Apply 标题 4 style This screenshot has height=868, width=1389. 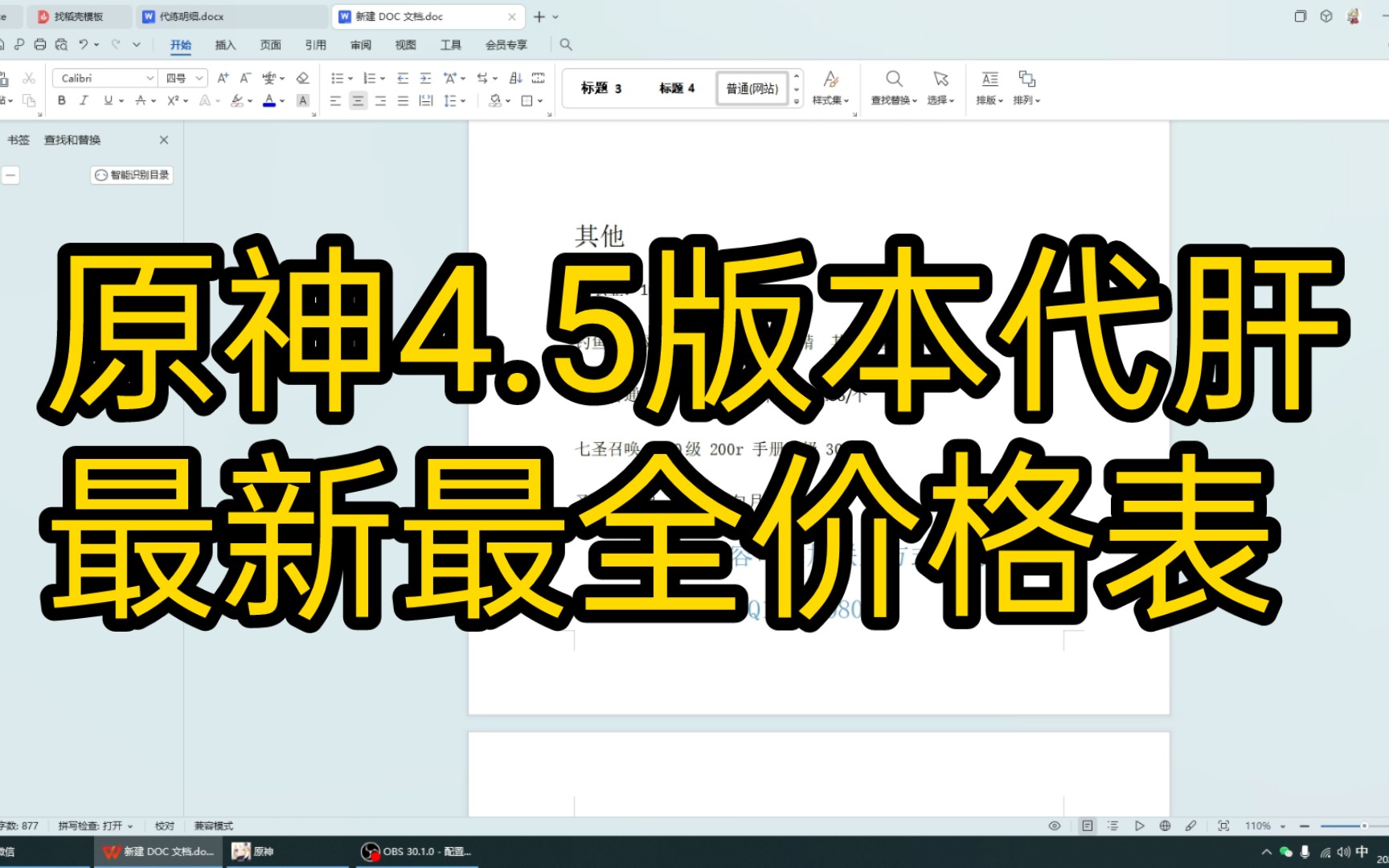pos(677,88)
